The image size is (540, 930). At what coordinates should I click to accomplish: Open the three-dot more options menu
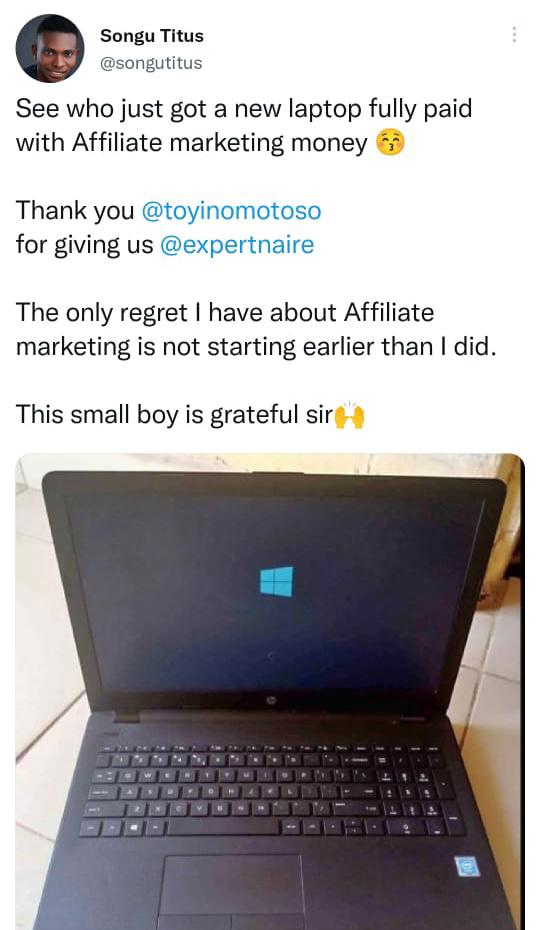point(514,34)
